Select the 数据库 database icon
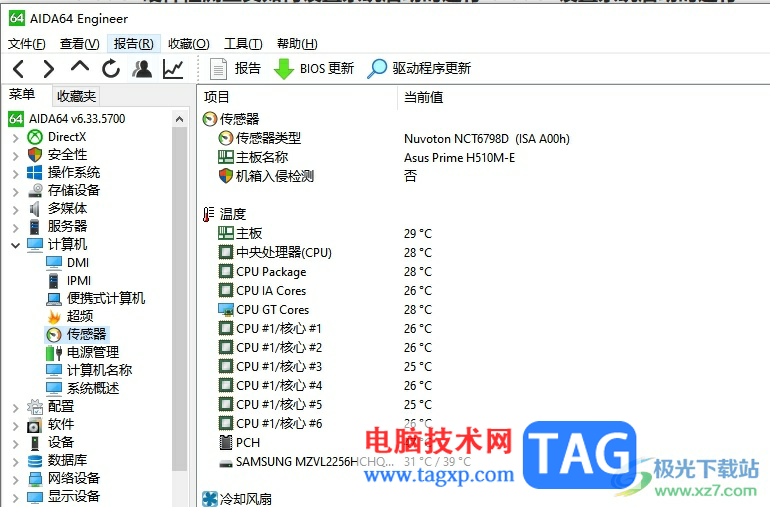This screenshot has height=507, width=770. pyautogui.click(x=35, y=460)
